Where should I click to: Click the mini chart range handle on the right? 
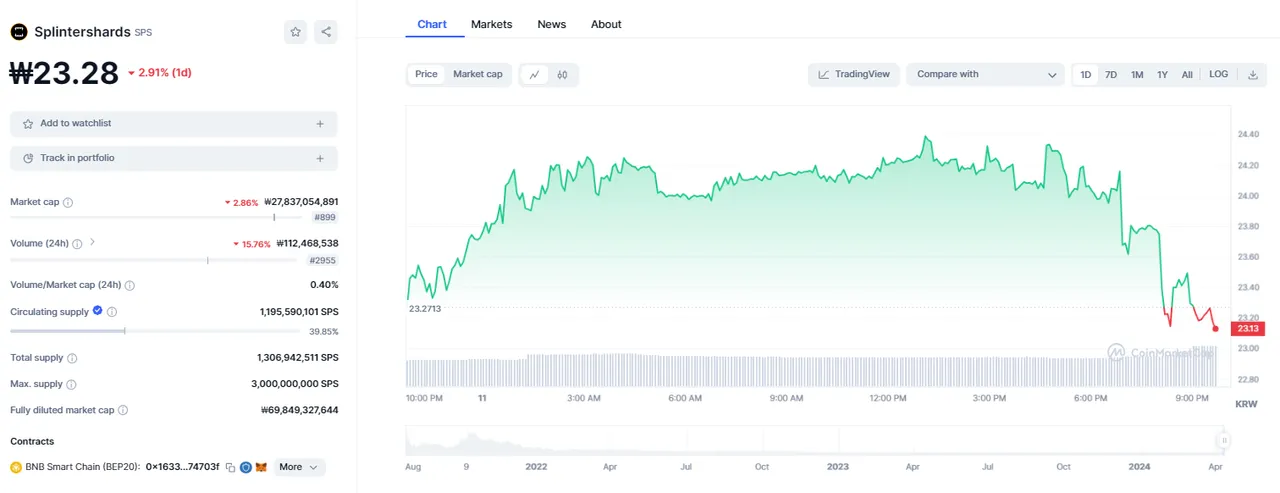(x=1223, y=440)
